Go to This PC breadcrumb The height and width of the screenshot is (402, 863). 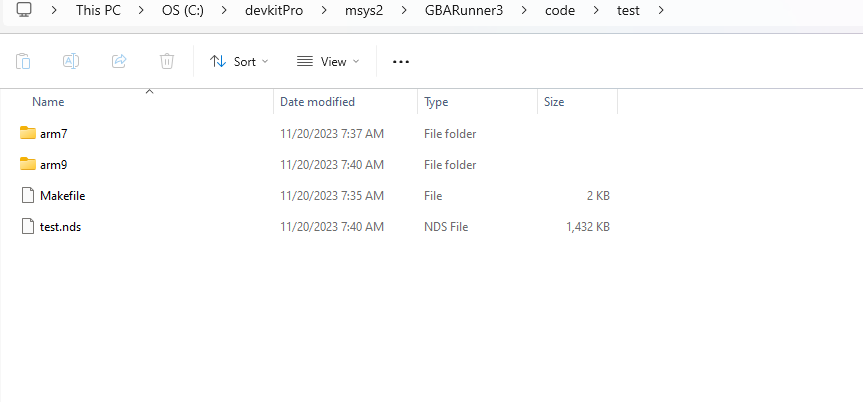pos(98,10)
